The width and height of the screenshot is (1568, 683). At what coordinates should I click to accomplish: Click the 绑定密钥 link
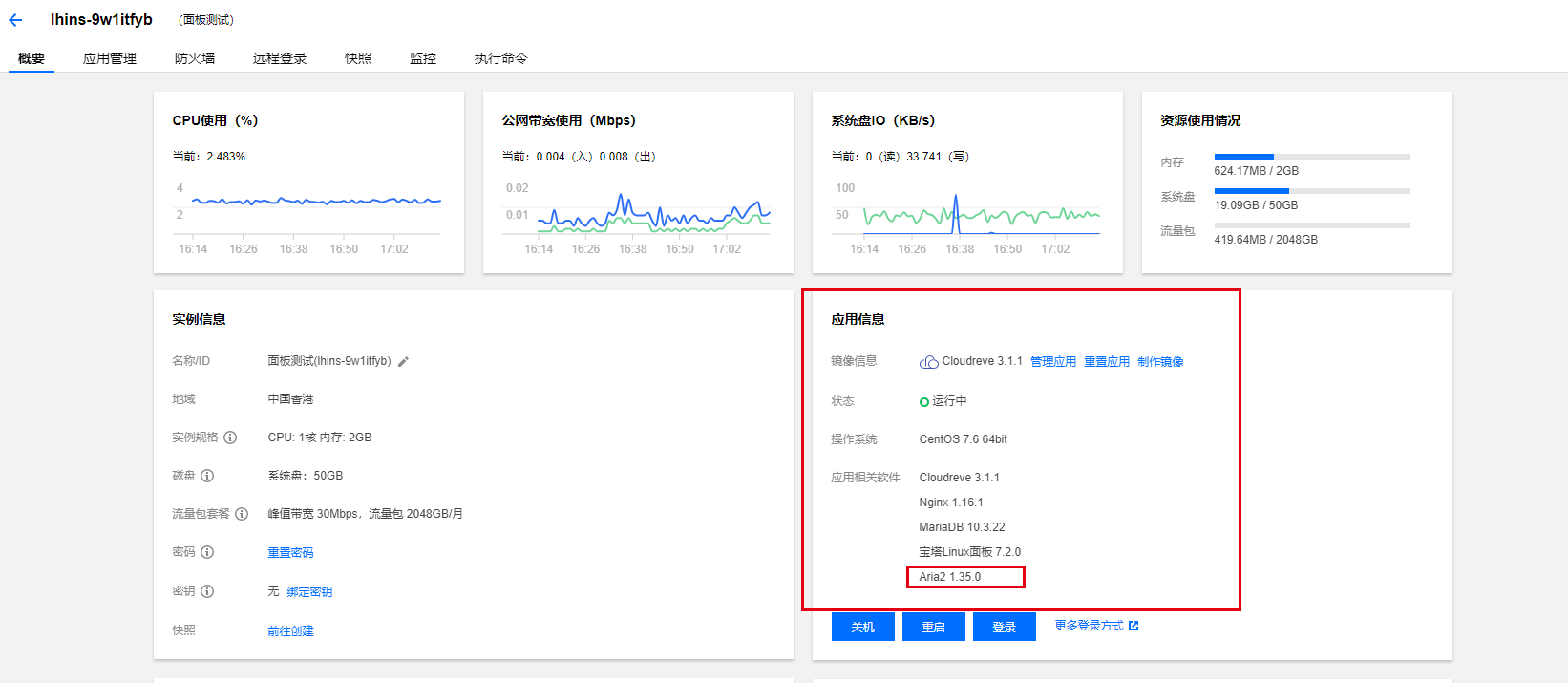pyautogui.click(x=309, y=592)
